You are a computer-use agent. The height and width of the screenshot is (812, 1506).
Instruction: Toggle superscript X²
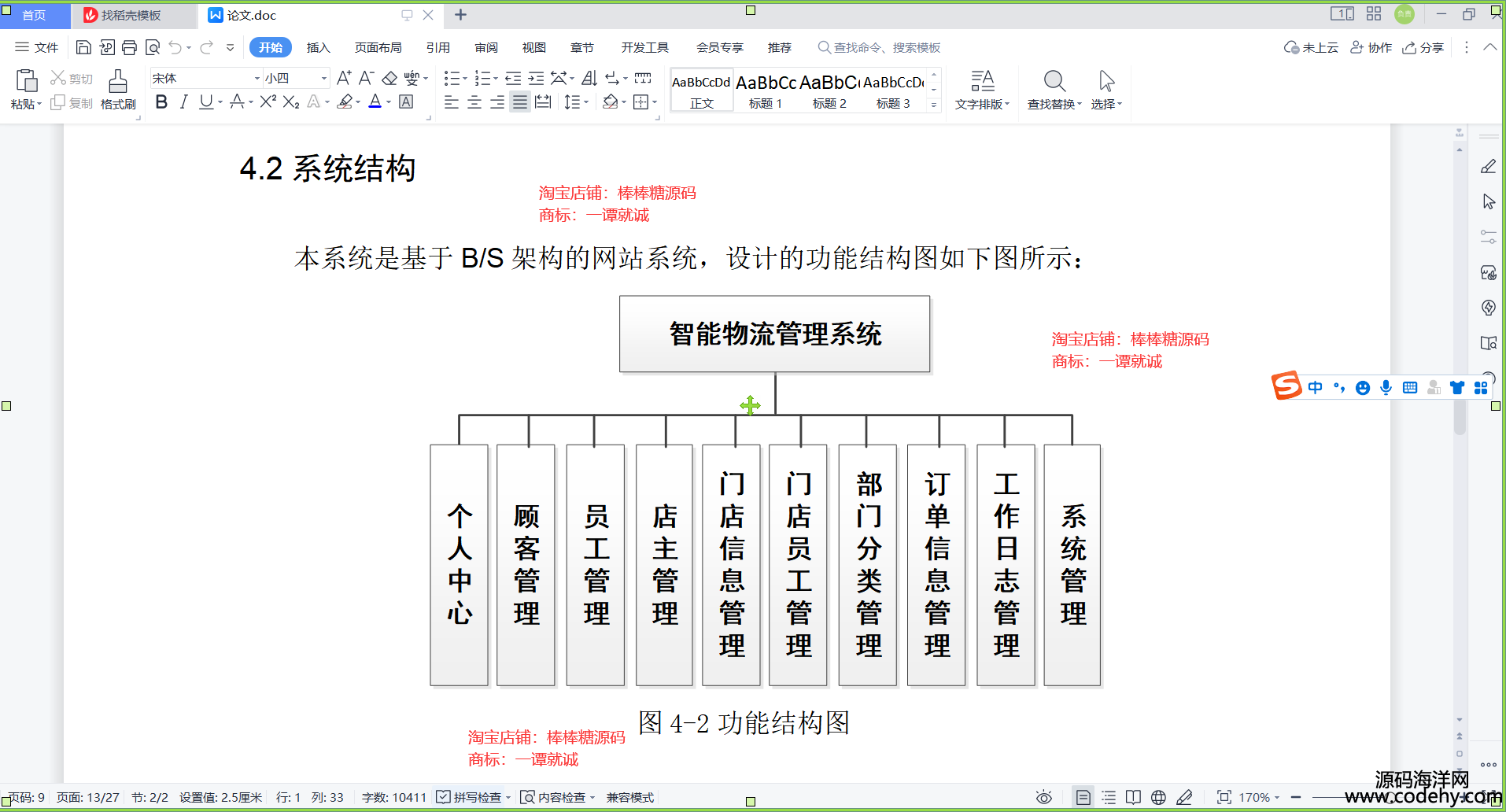pyautogui.click(x=268, y=101)
